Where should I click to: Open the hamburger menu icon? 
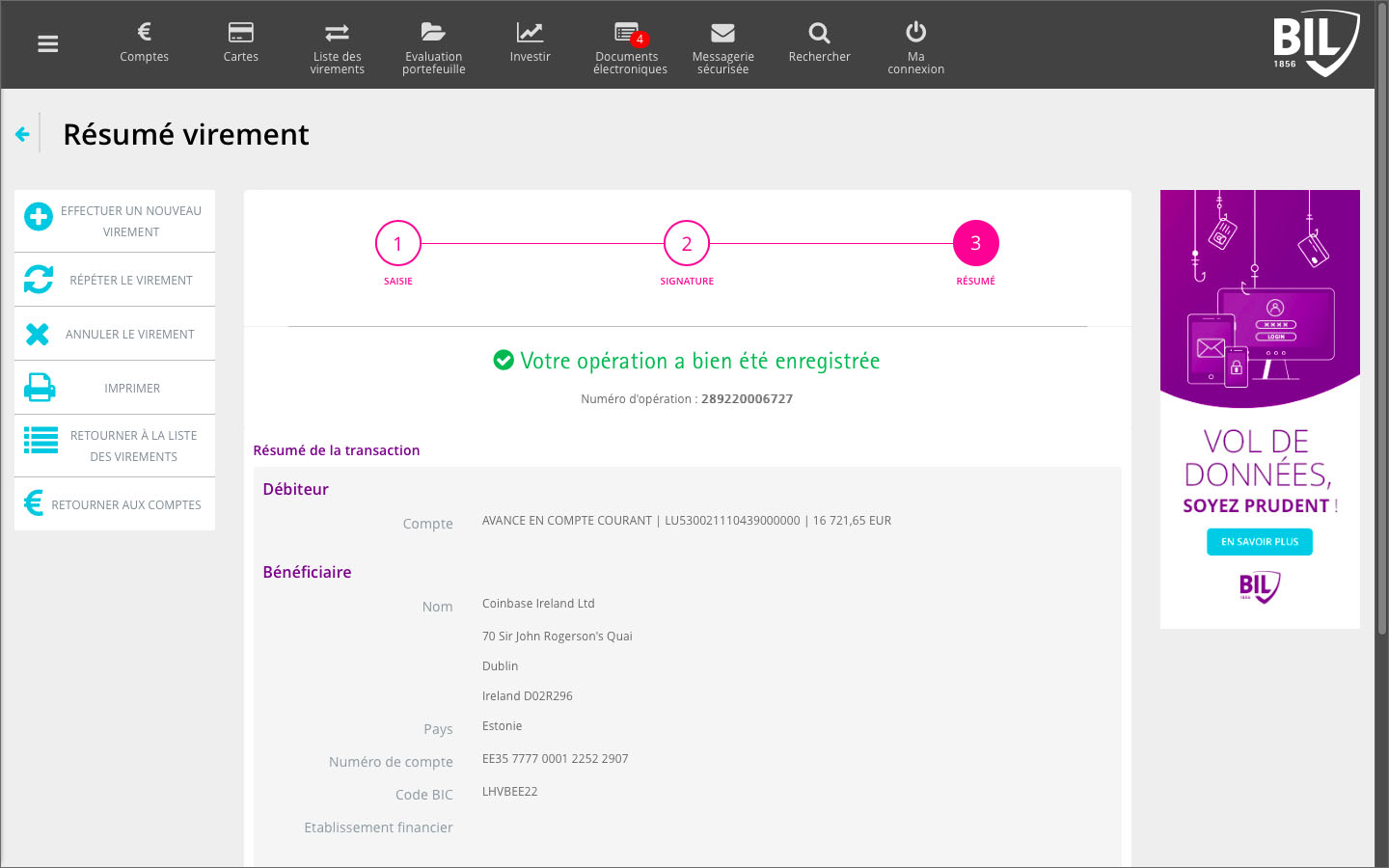pyautogui.click(x=47, y=44)
